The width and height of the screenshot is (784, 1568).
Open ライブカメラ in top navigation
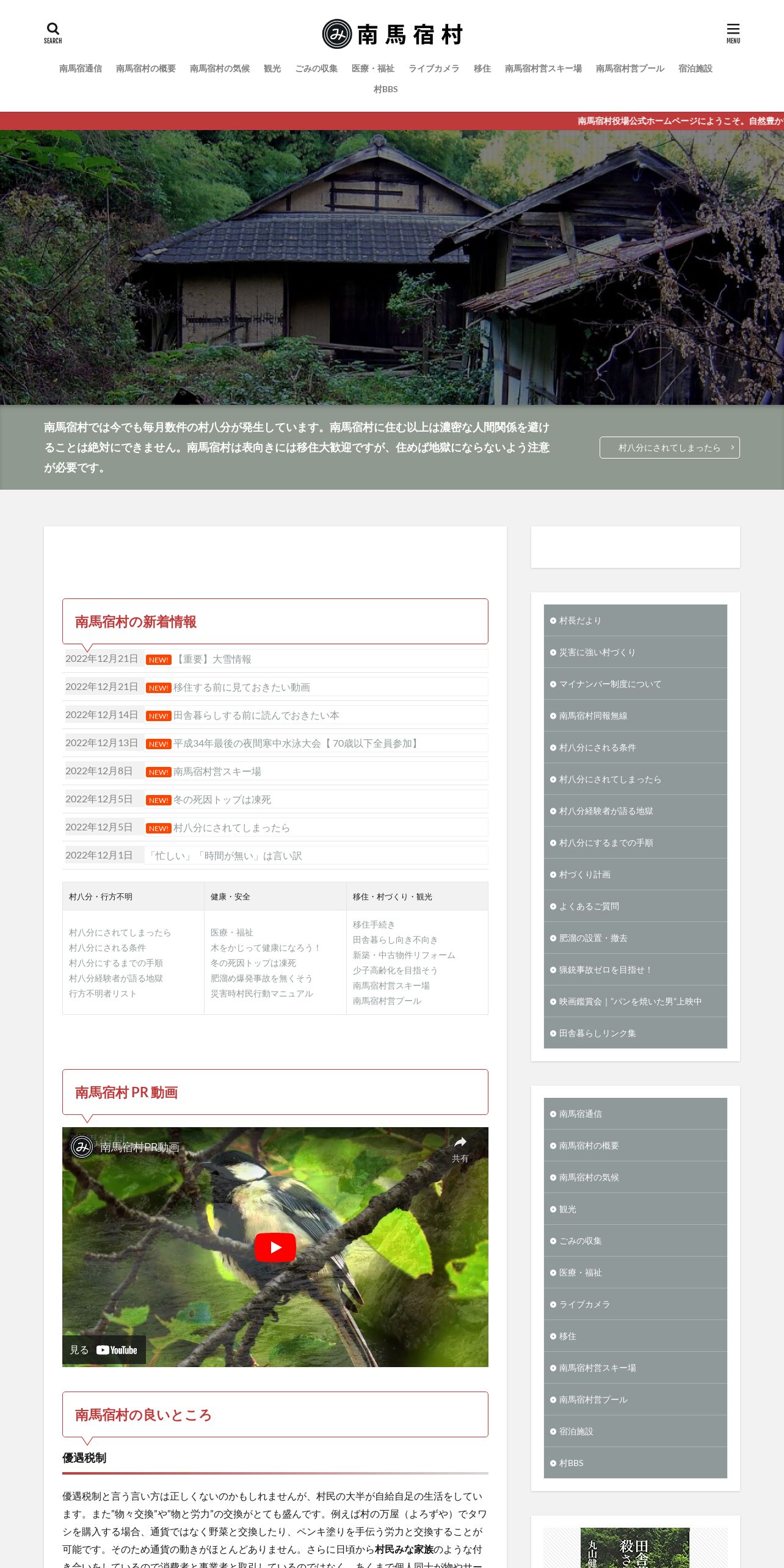pyautogui.click(x=434, y=68)
